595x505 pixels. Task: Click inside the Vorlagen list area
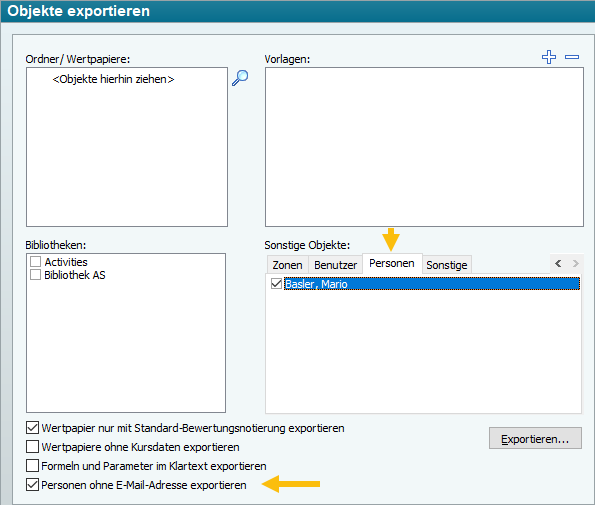(424, 147)
